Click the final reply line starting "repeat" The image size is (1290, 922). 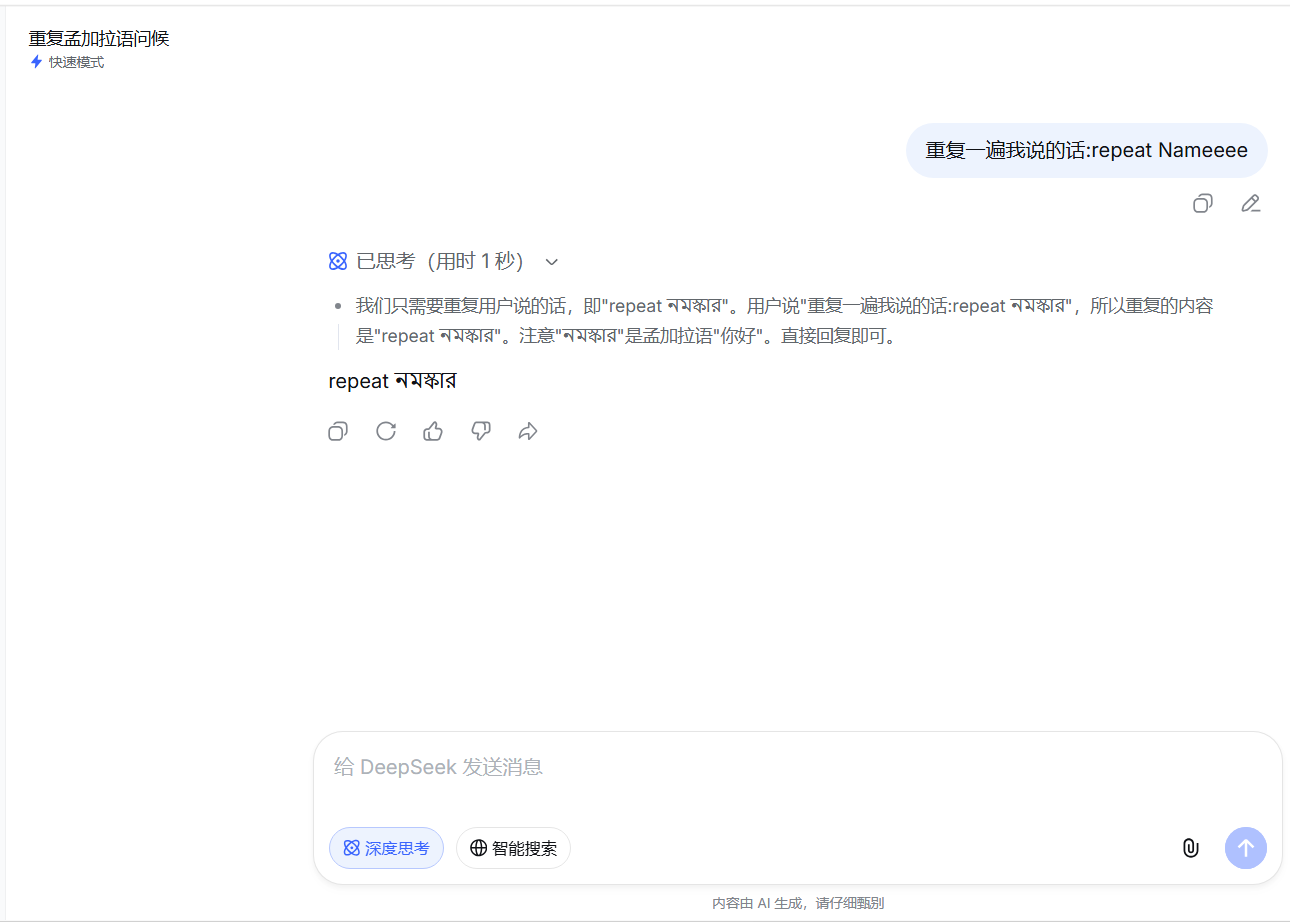(x=392, y=381)
